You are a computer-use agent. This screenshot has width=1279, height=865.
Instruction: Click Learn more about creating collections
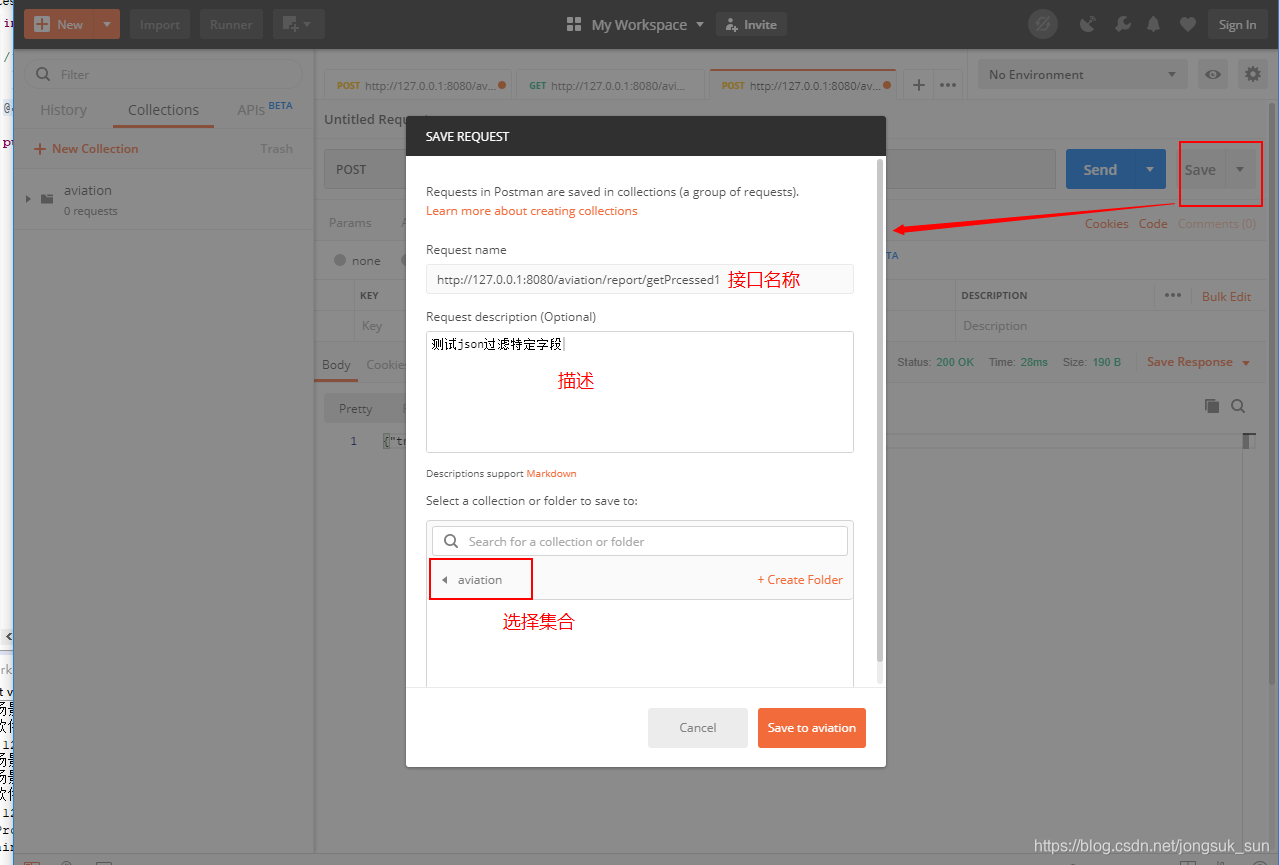532,211
